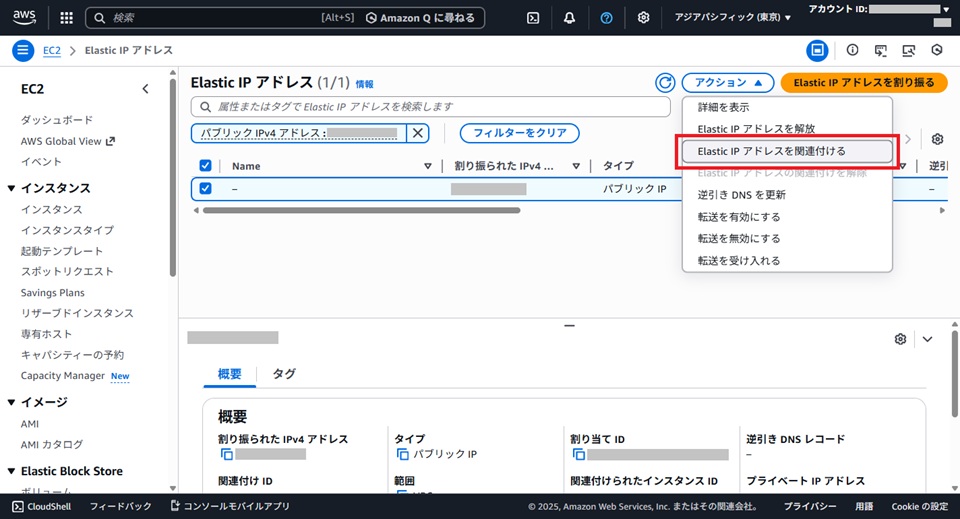Click the blue highlighted panel icon in breadcrumb bar
Viewport: 960px width, 519px height.
pos(817,50)
